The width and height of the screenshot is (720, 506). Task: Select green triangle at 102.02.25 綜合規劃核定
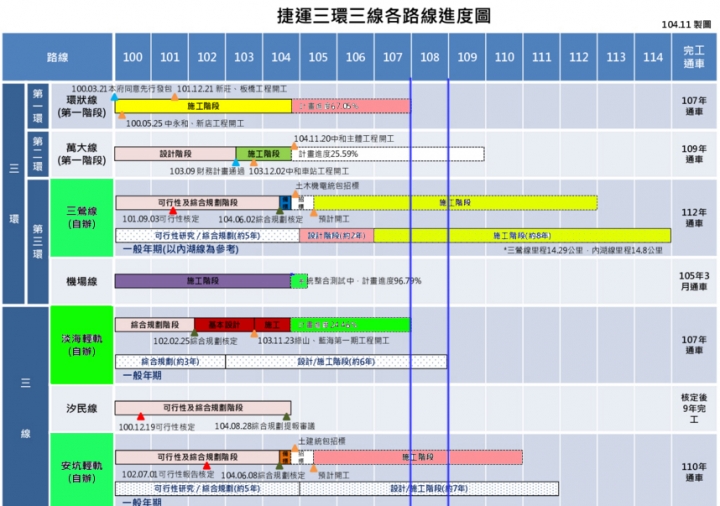pyautogui.click(x=194, y=333)
